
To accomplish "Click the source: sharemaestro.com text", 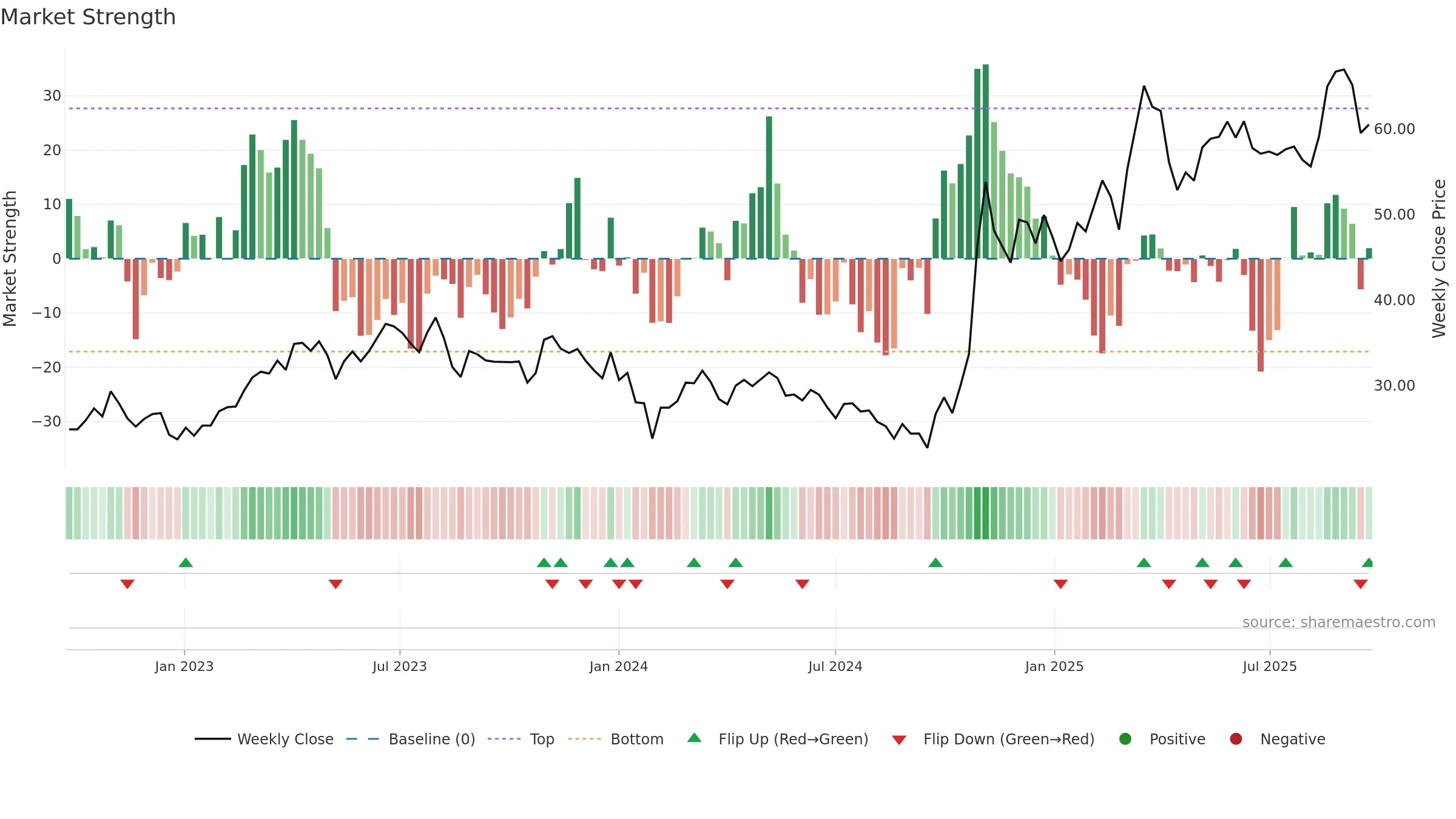I will point(1339,622).
